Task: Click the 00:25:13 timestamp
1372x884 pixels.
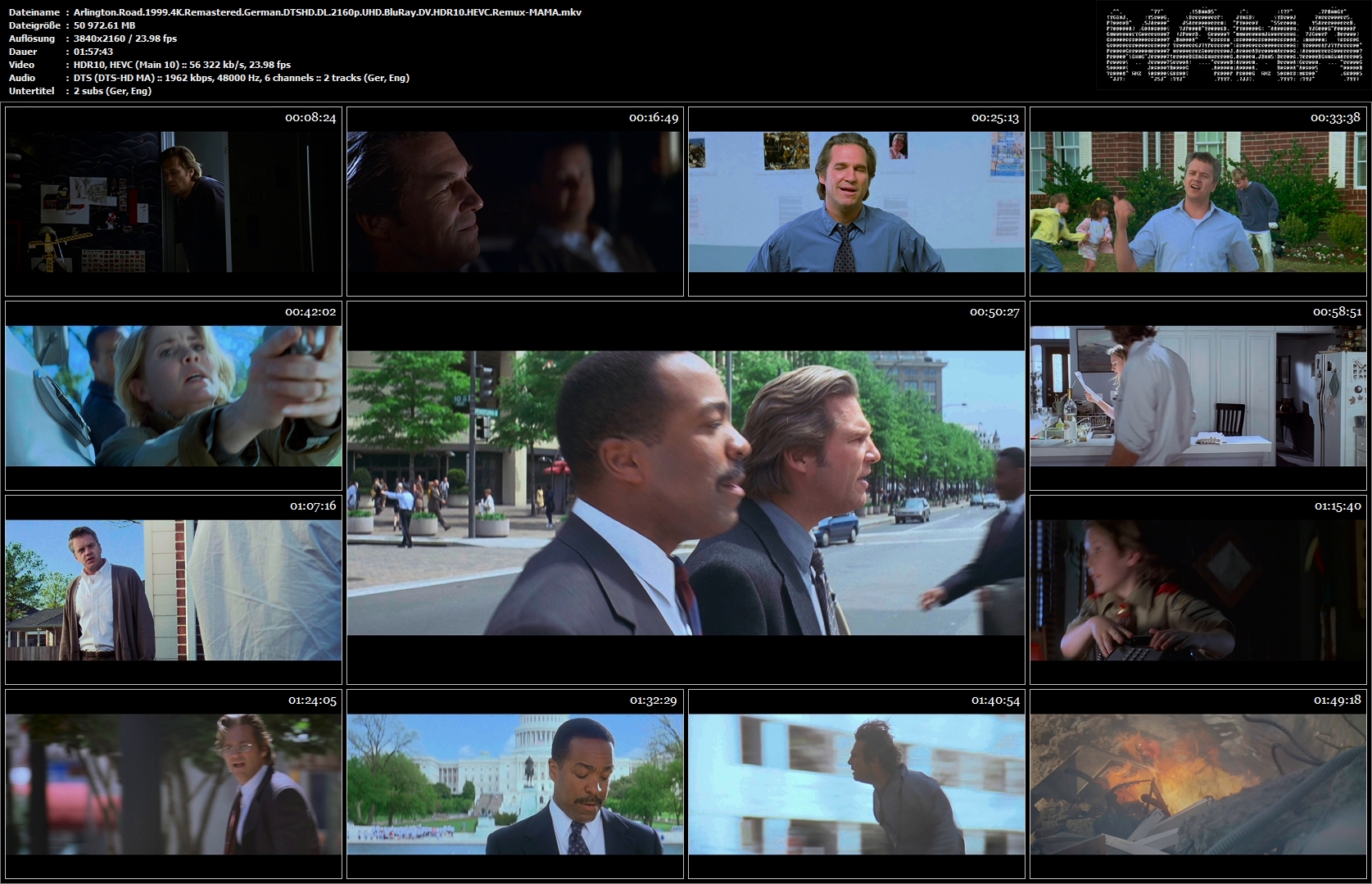Action: (995, 118)
